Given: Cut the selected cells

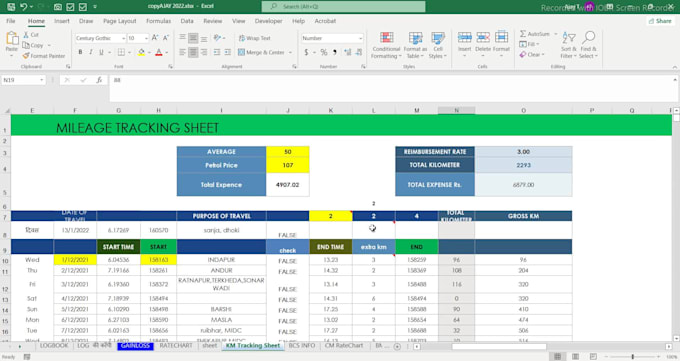Looking at the screenshot, I should pos(31,34).
